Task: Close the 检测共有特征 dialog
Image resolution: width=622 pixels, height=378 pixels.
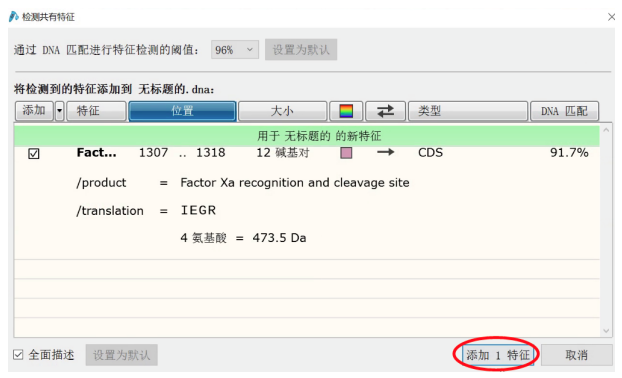Action: (611, 17)
